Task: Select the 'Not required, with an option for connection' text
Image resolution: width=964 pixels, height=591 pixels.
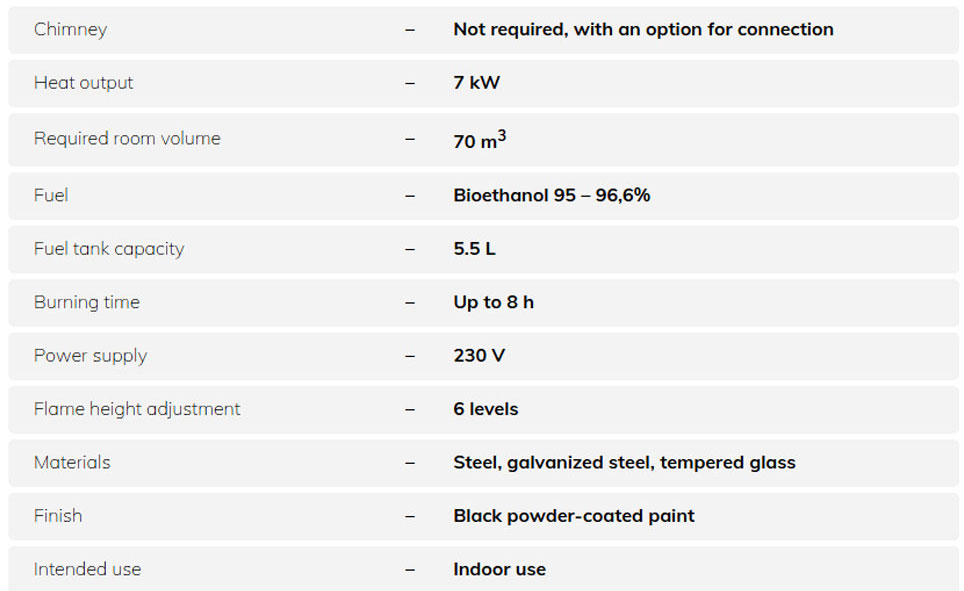Action: tap(643, 29)
